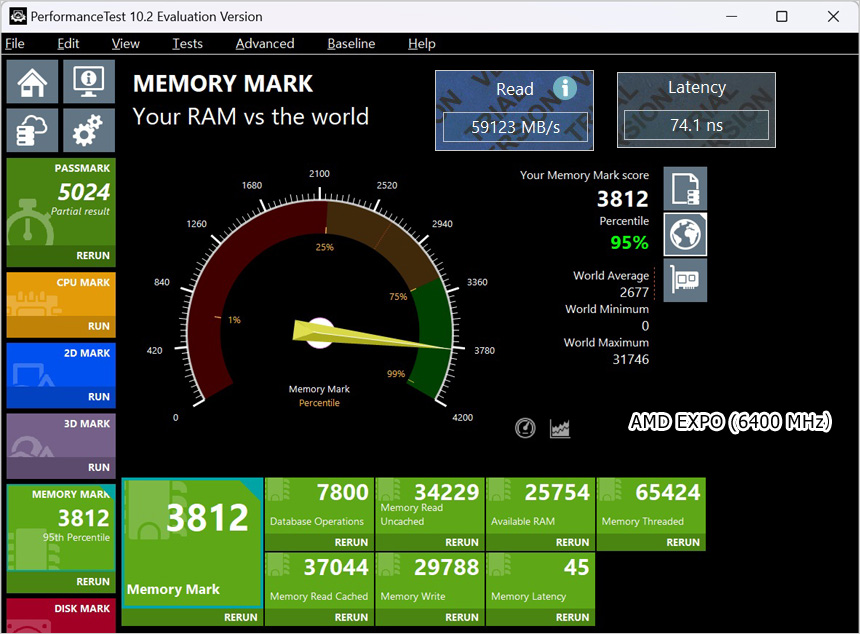Click the Home icon in sidebar
Viewport: 860px width, 634px height.
[32, 81]
